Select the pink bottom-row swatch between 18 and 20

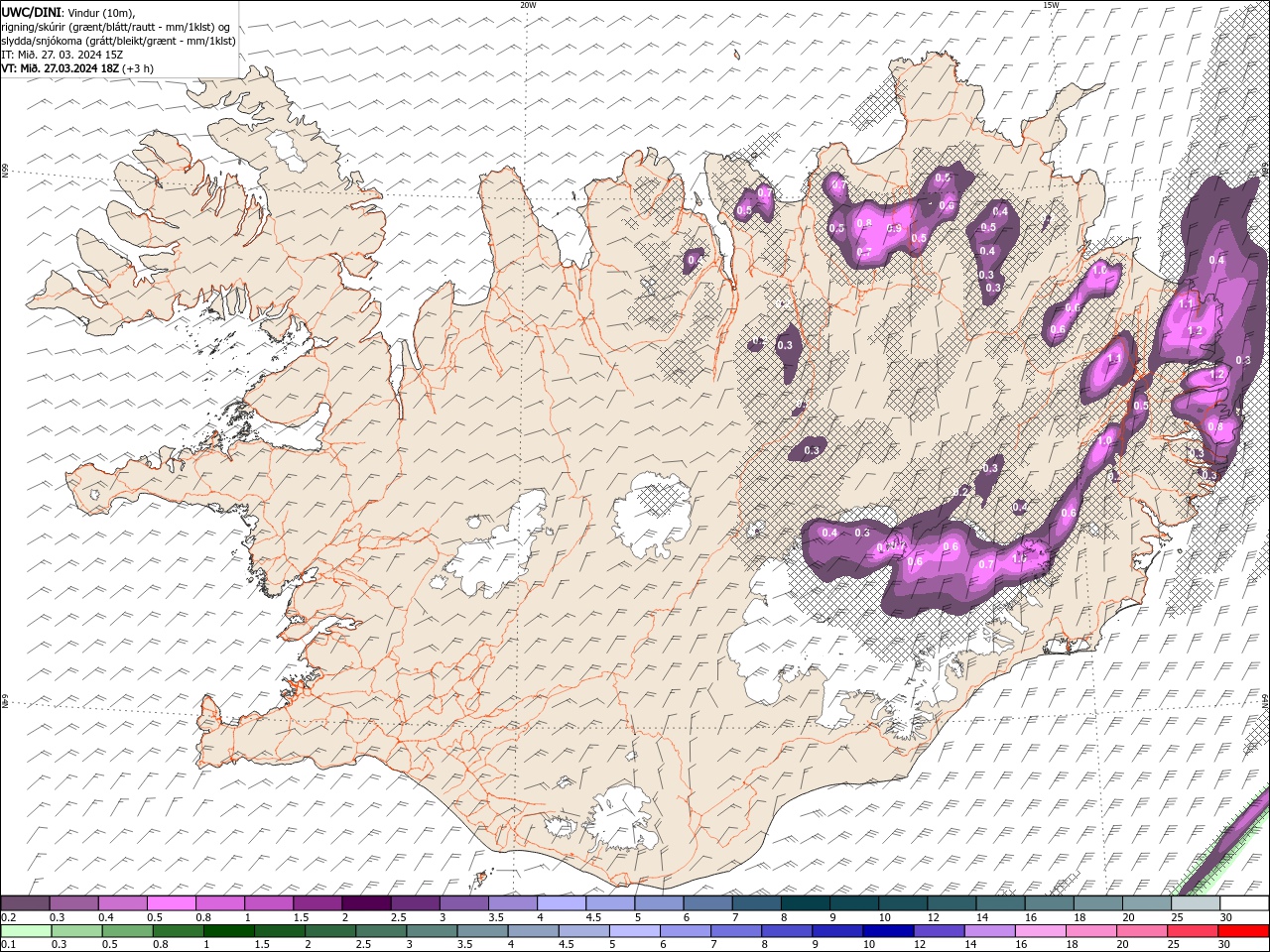pyautogui.click(x=1089, y=931)
